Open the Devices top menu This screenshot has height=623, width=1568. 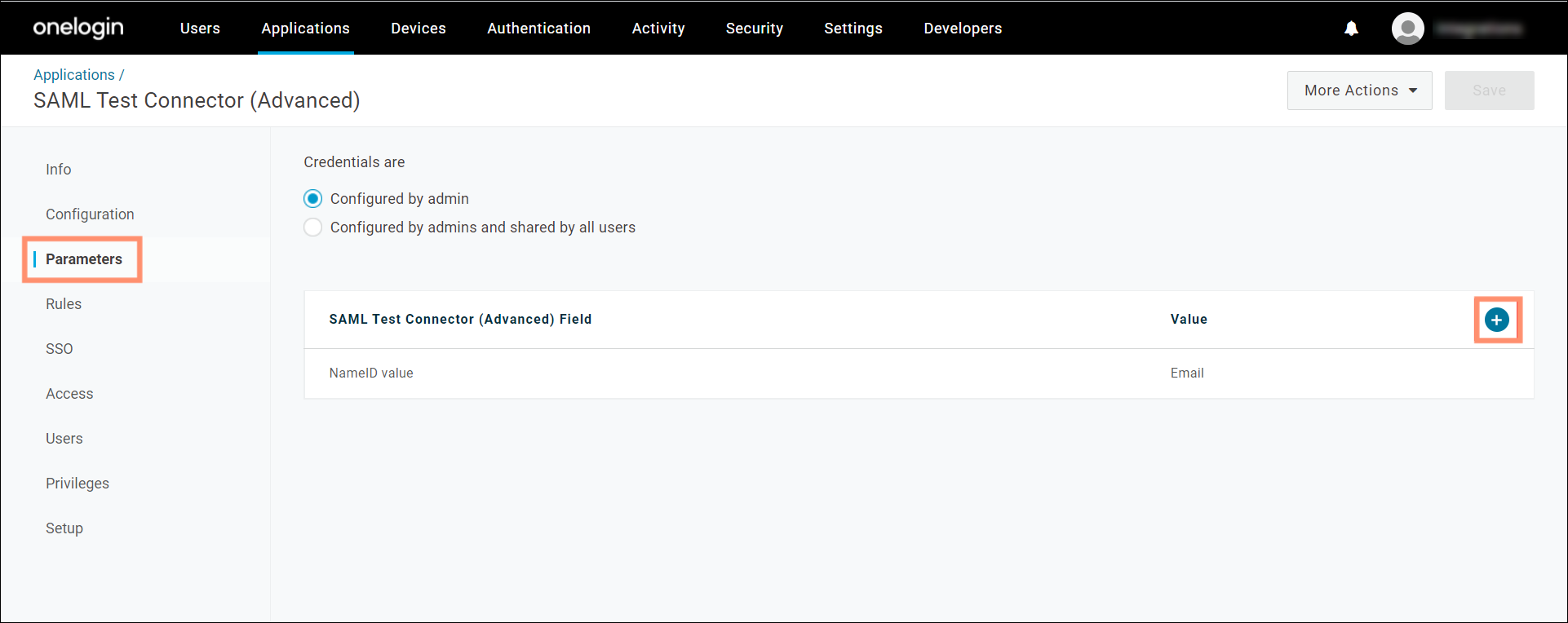[418, 29]
